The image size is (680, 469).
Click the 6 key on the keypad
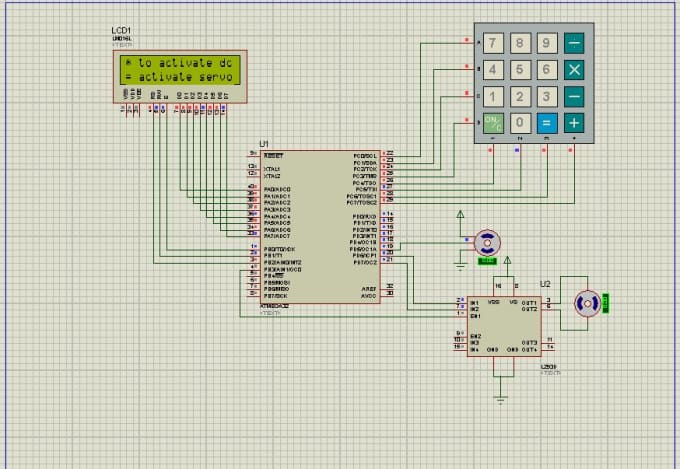click(547, 69)
